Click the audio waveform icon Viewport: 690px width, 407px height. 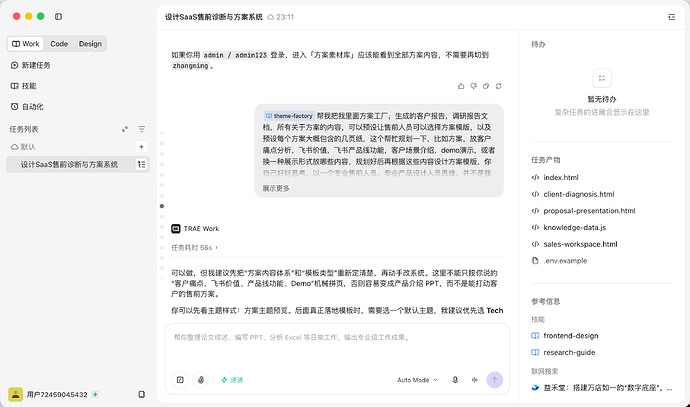click(x=474, y=380)
